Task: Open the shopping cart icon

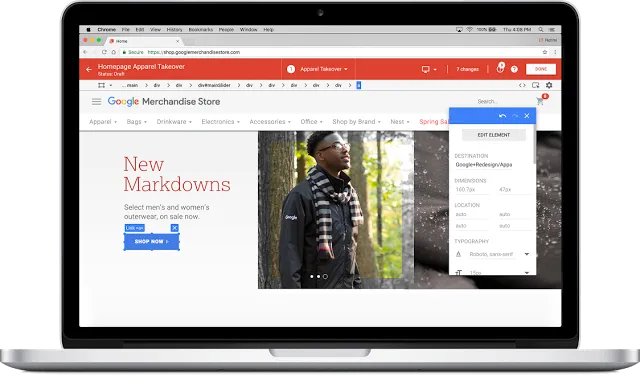Action: (540, 101)
